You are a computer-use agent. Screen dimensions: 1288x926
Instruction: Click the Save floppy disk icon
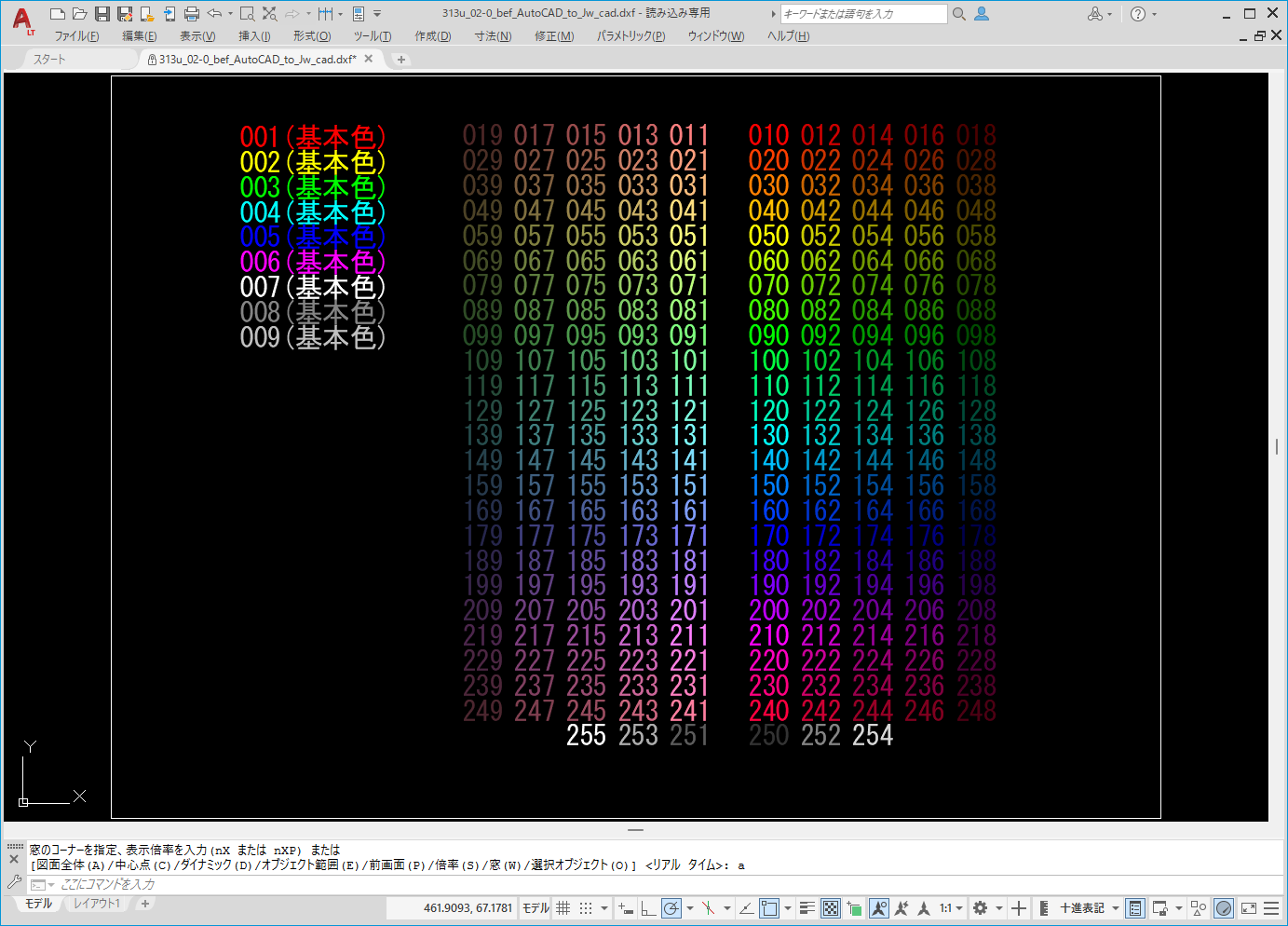pos(102,14)
